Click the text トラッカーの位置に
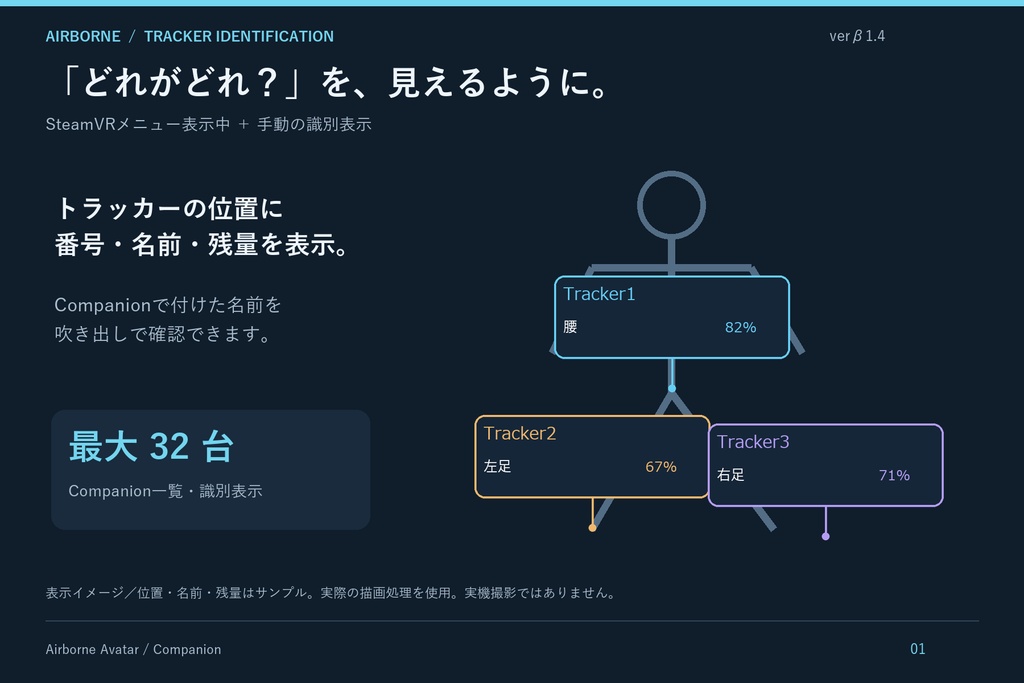Viewport: 1024px width, 683px height. [169, 209]
